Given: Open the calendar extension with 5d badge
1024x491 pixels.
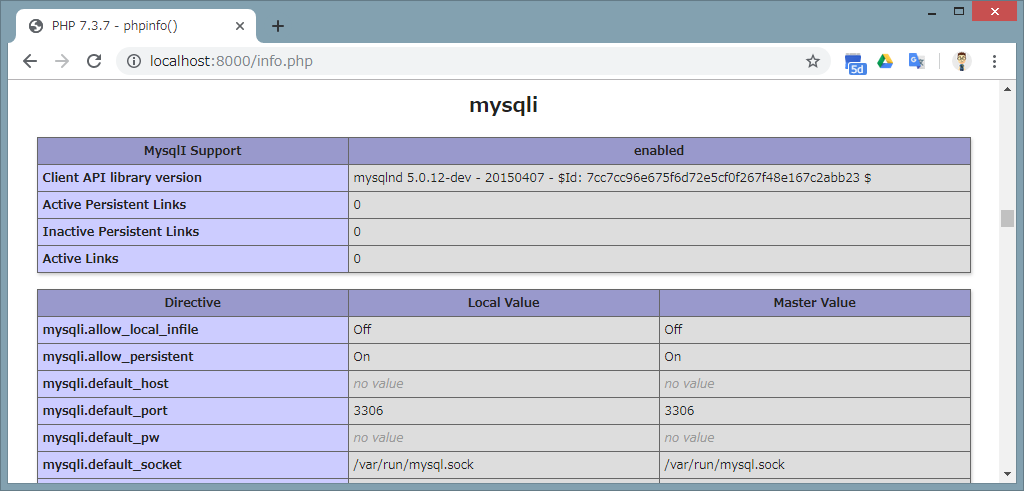Looking at the screenshot, I should 855,62.
